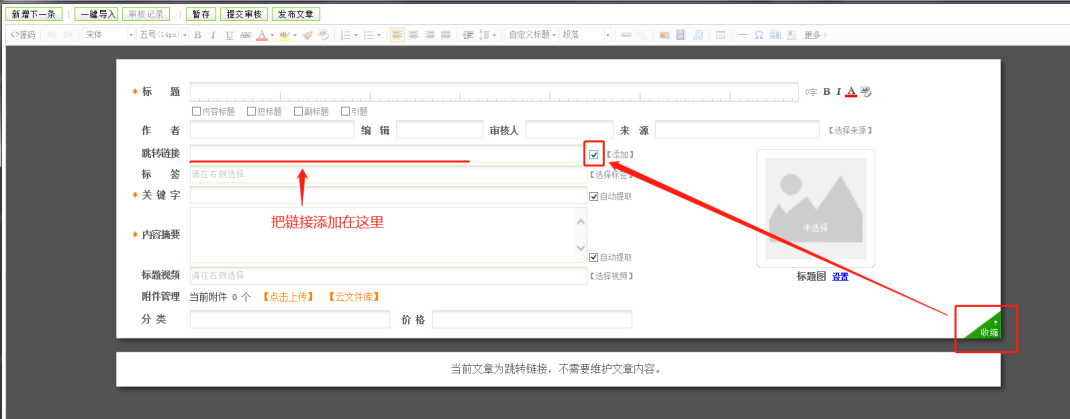Click the strikethrough icon in the toolbar
This screenshot has width=1070, height=419.
[245, 35]
